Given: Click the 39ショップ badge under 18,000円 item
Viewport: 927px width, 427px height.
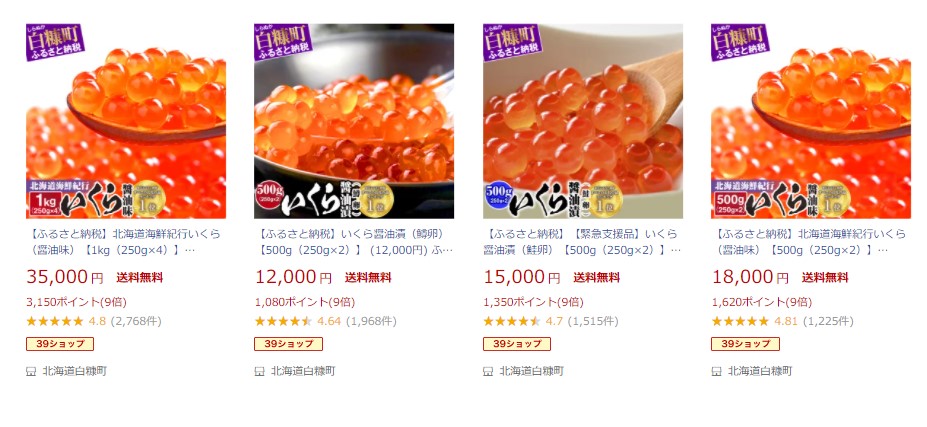Looking at the screenshot, I should (x=746, y=344).
